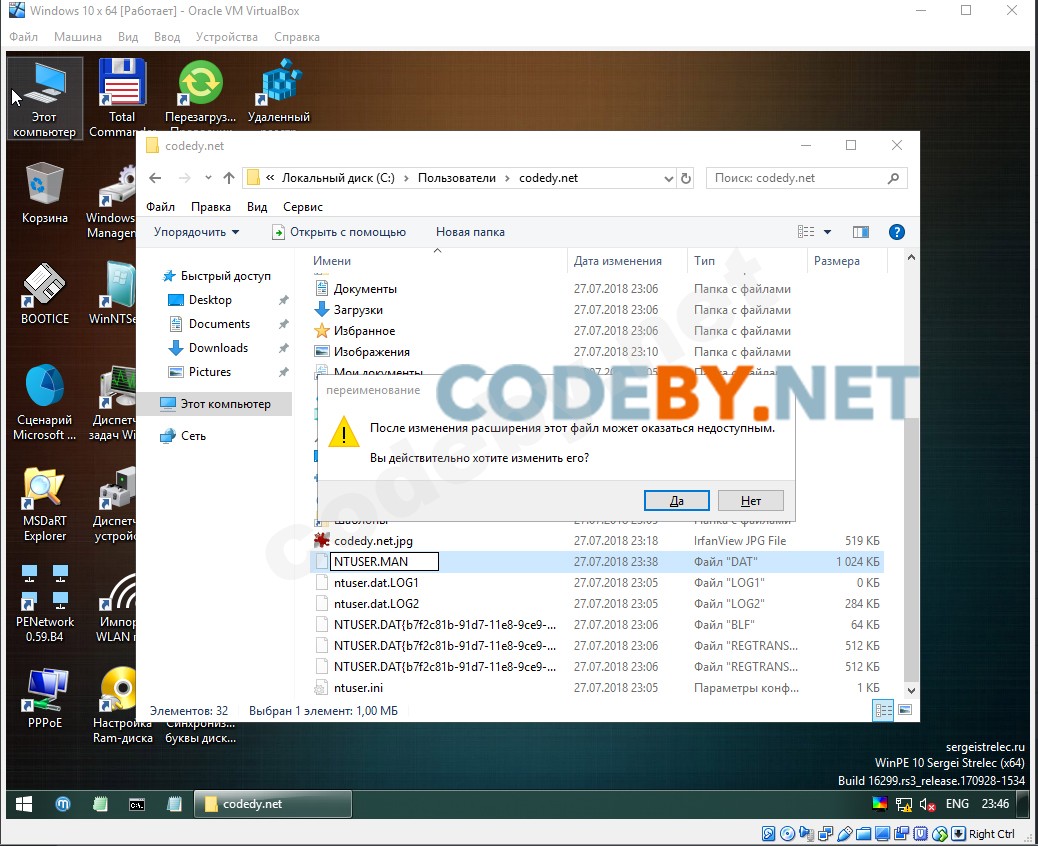
Task: Open PENetwork 0.59.B4 shortcut
Action: pyautogui.click(x=44, y=604)
